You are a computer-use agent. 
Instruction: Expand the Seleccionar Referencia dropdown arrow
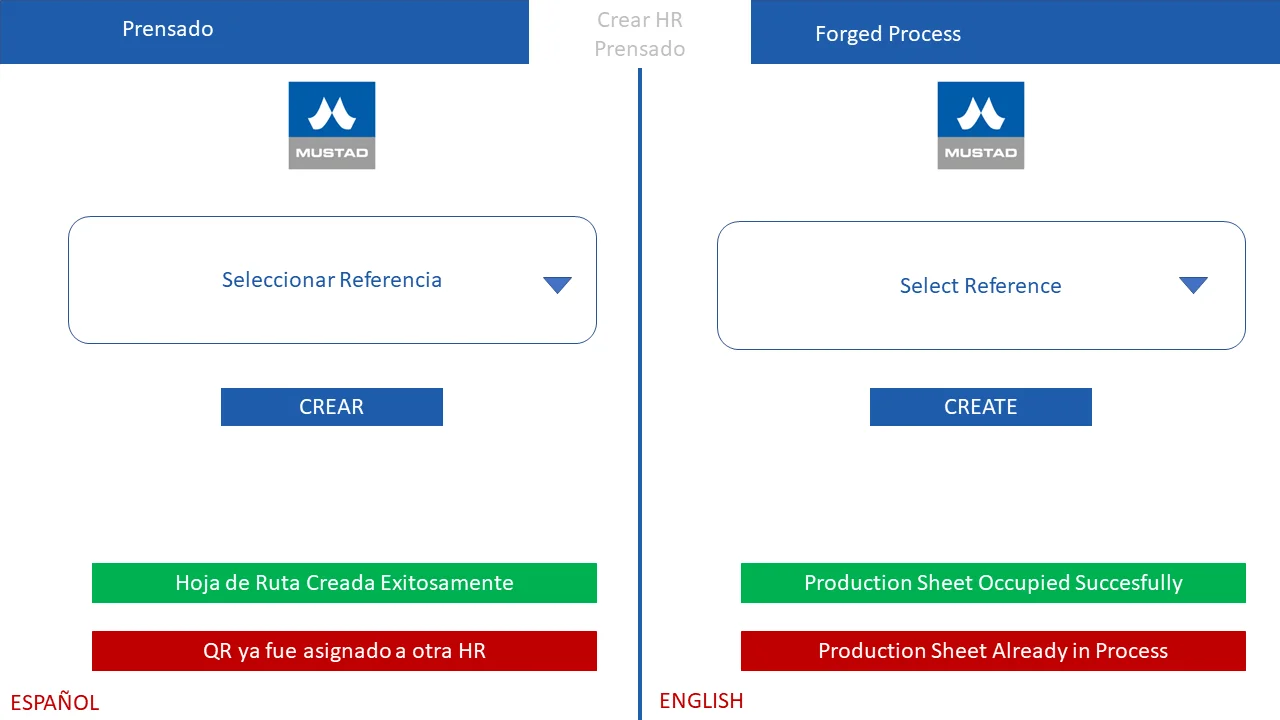click(x=557, y=285)
